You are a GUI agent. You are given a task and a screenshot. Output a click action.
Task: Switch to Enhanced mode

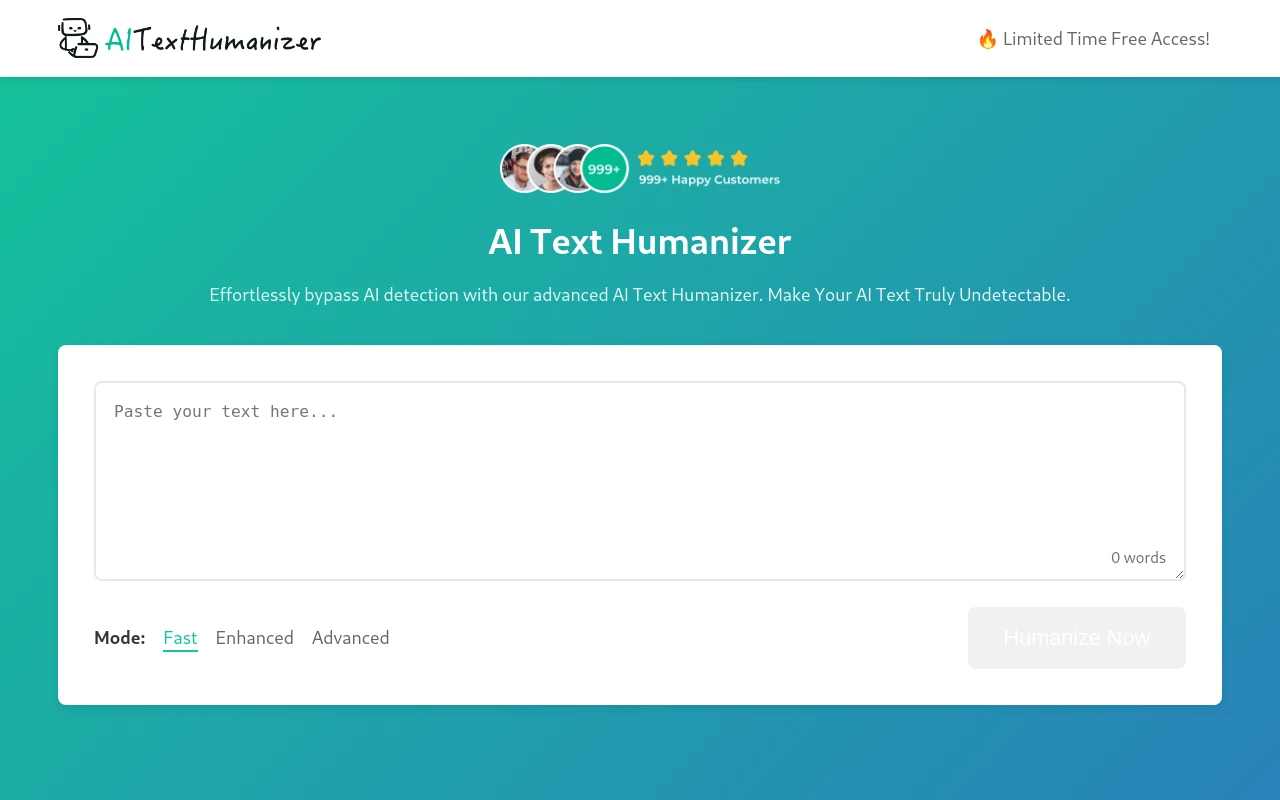(254, 637)
